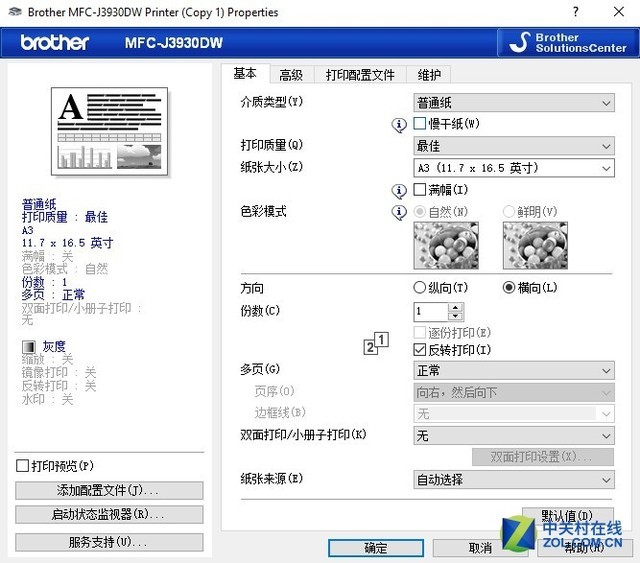640x563 pixels.
Task: Click summary text 水印 : 关
Action: coord(47,399)
